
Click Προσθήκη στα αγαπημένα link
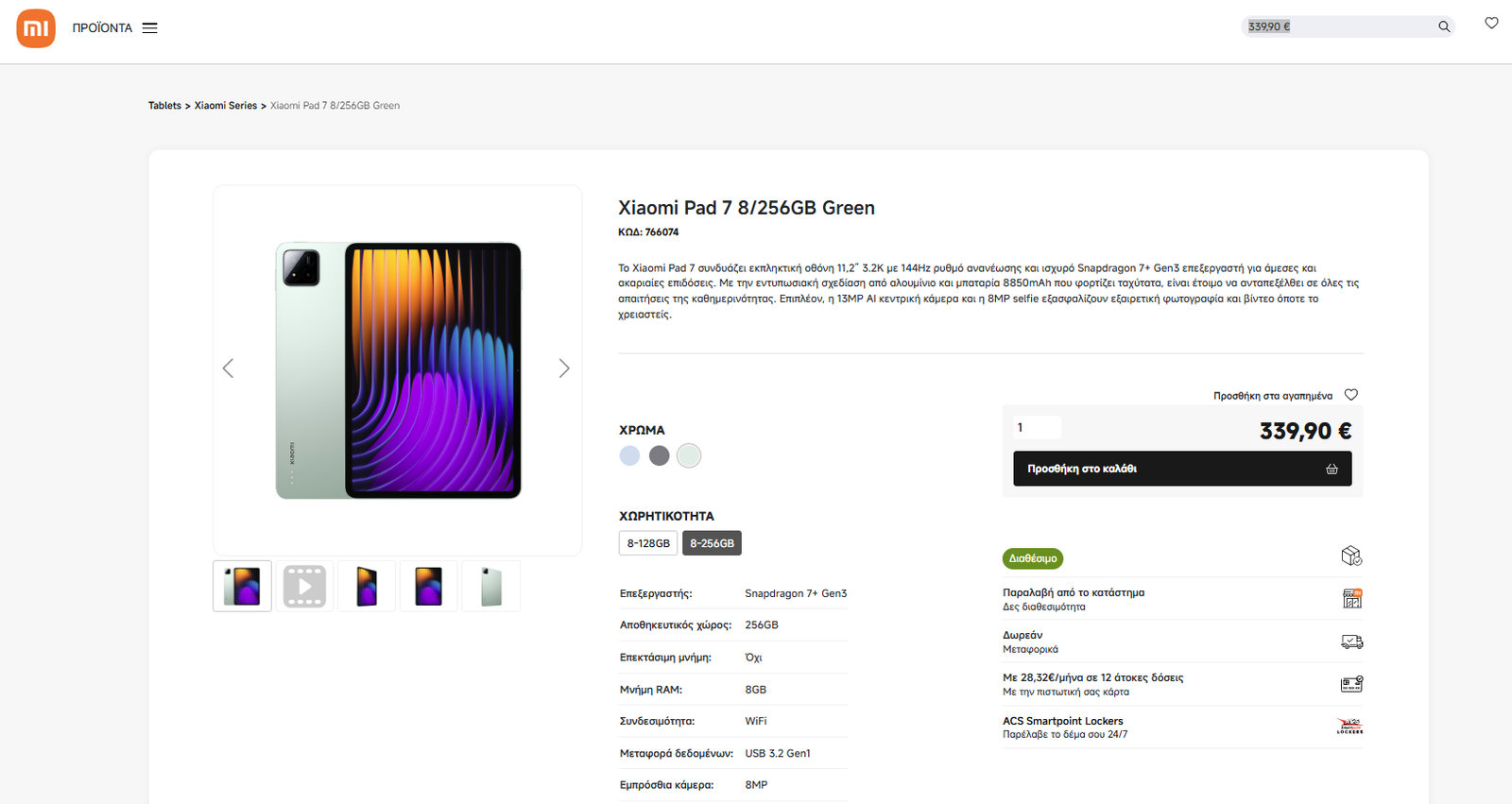[x=1273, y=396]
